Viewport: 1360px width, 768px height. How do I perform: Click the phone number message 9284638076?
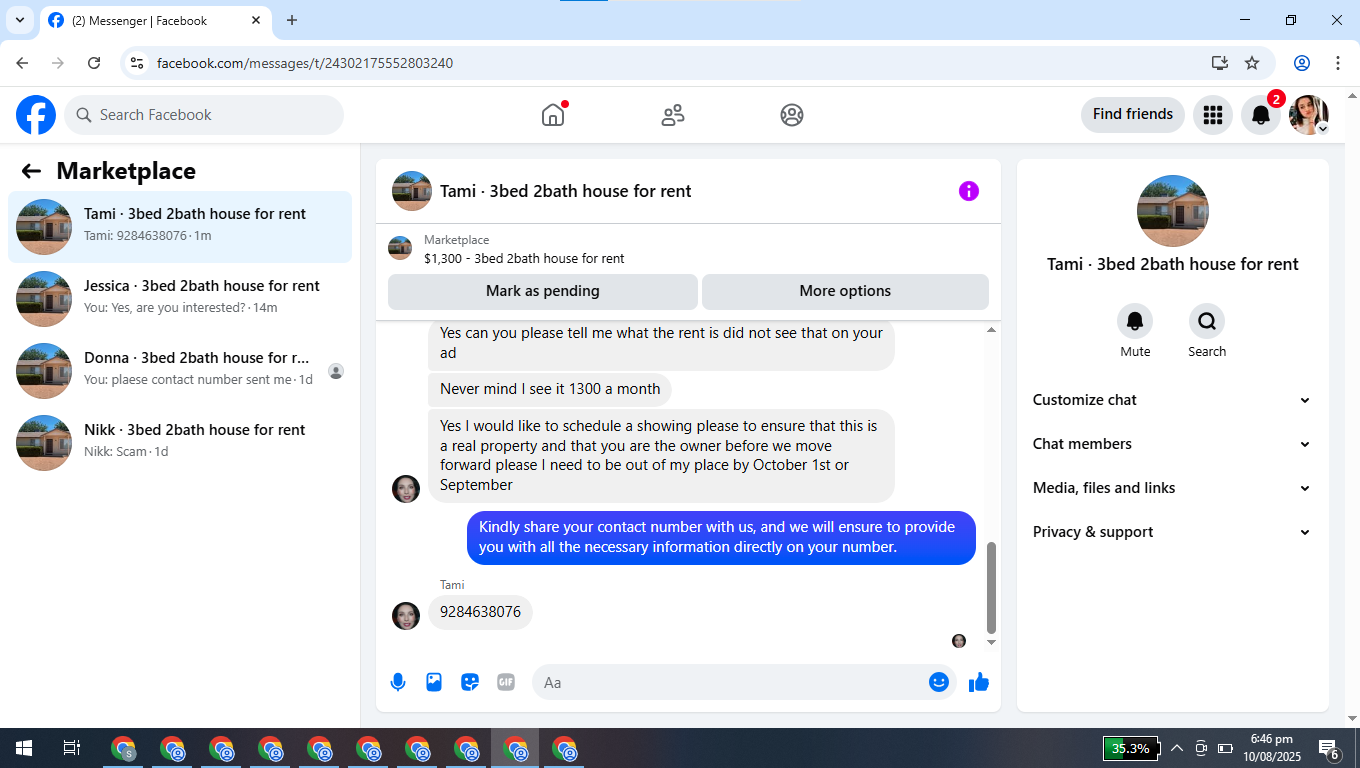pyautogui.click(x=480, y=612)
